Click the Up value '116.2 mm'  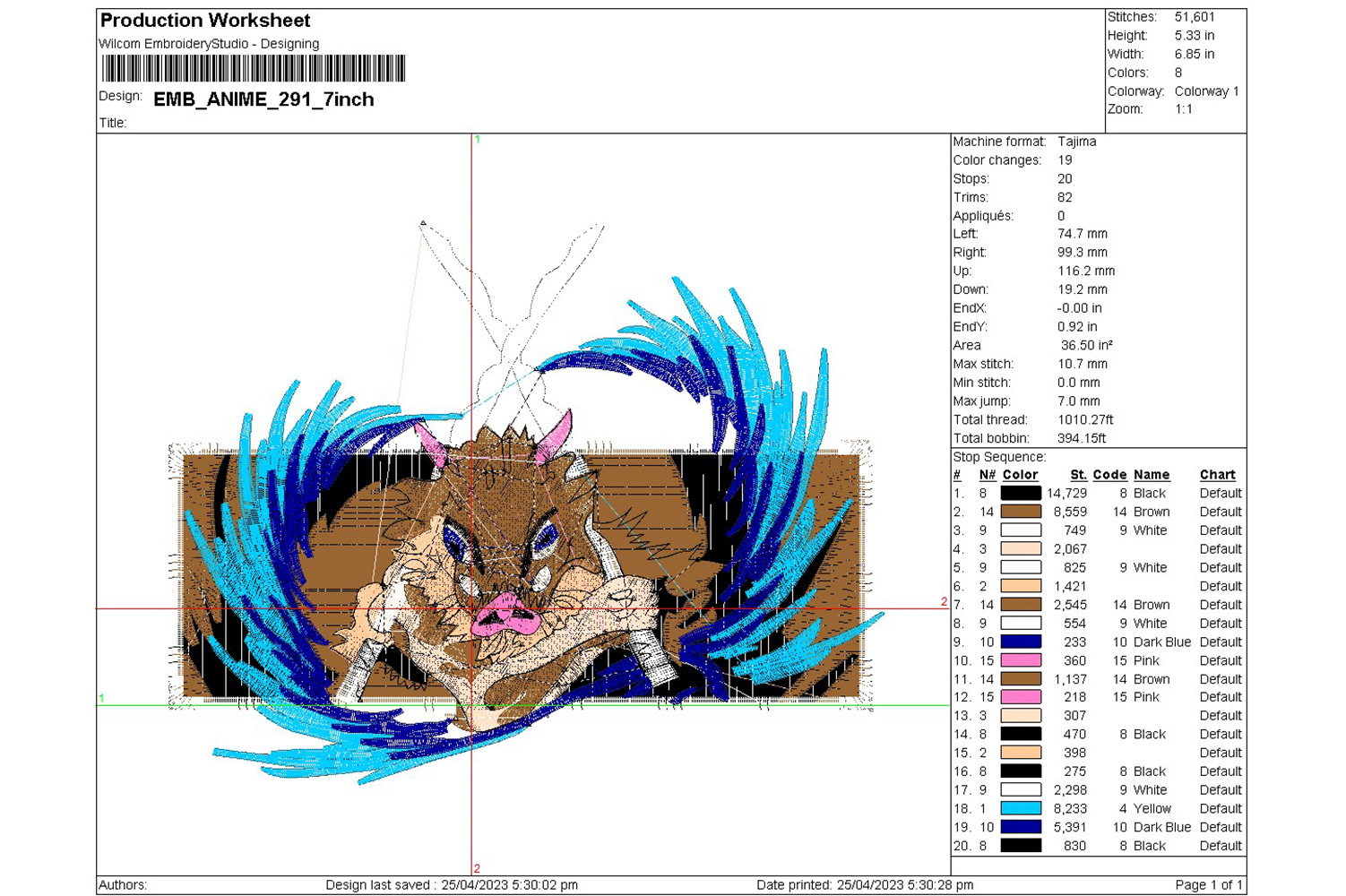[x=1086, y=271]
